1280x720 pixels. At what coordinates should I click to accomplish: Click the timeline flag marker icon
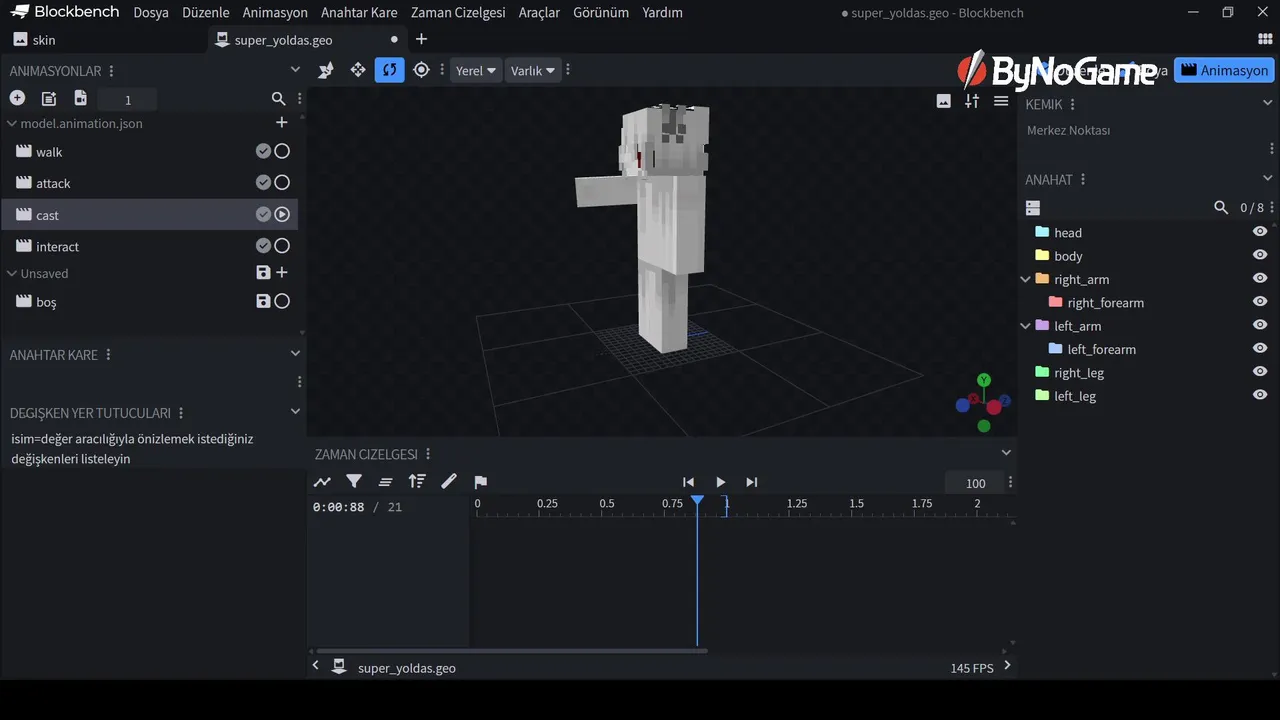tap(480, 482)
